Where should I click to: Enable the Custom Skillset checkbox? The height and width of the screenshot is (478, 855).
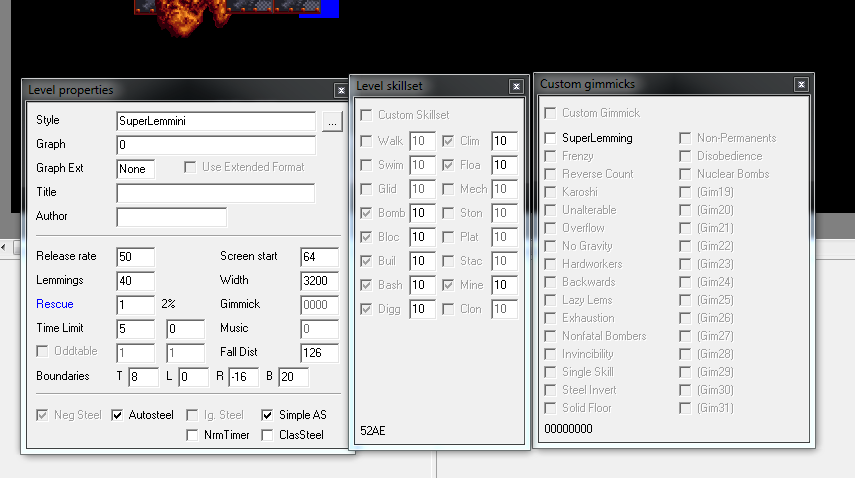(x=366, y=115)
